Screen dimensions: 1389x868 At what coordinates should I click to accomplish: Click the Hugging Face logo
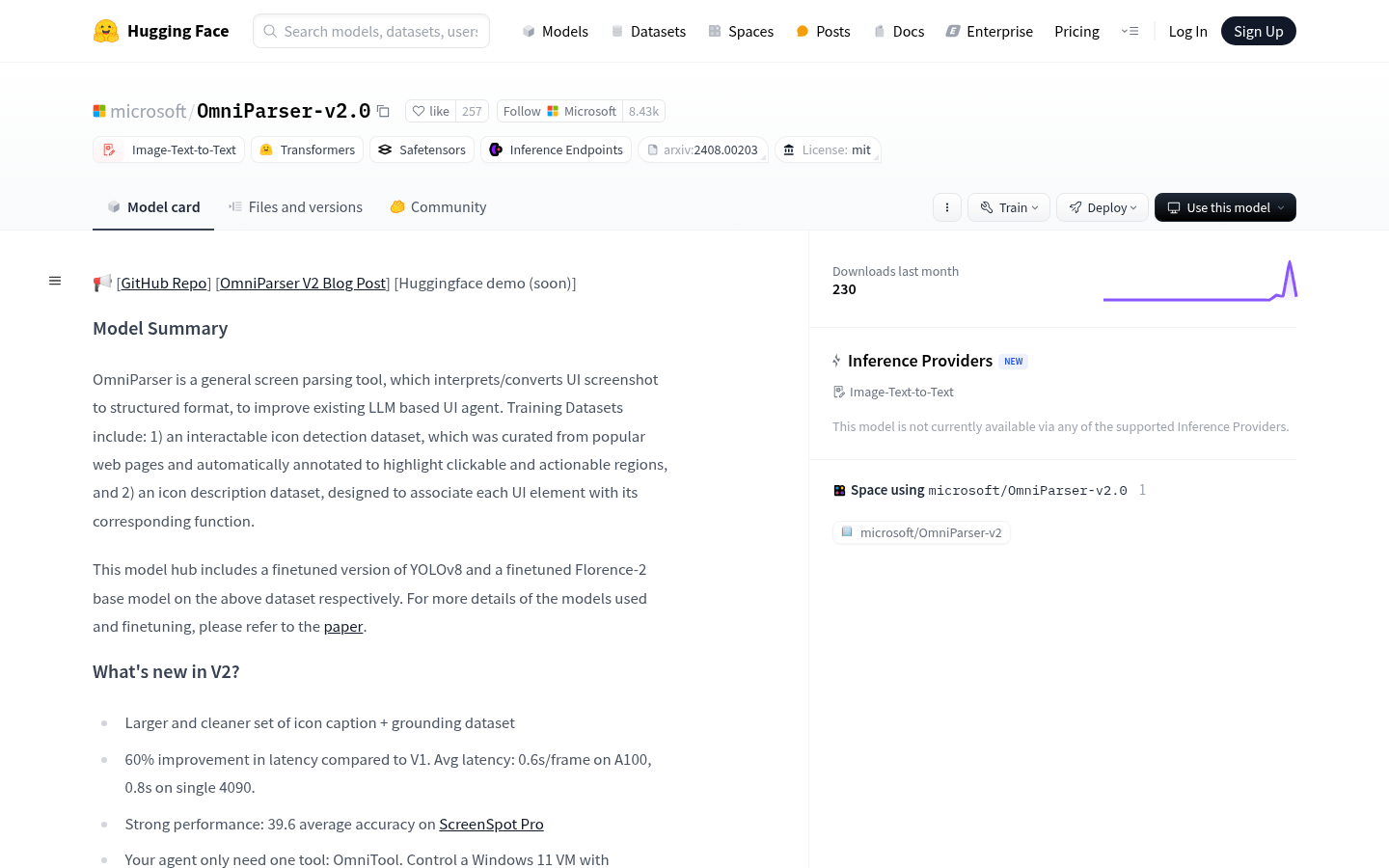(107, 30)
